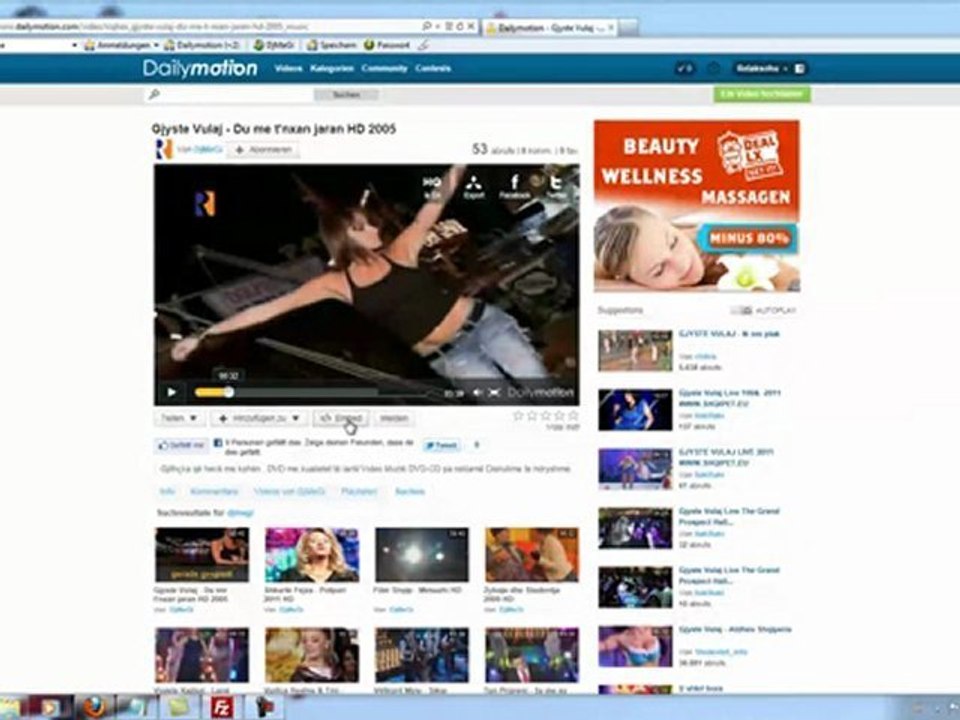960x720 pixels.
Task: Click the address bar search magnifier icon
Action: click(426, 26)
